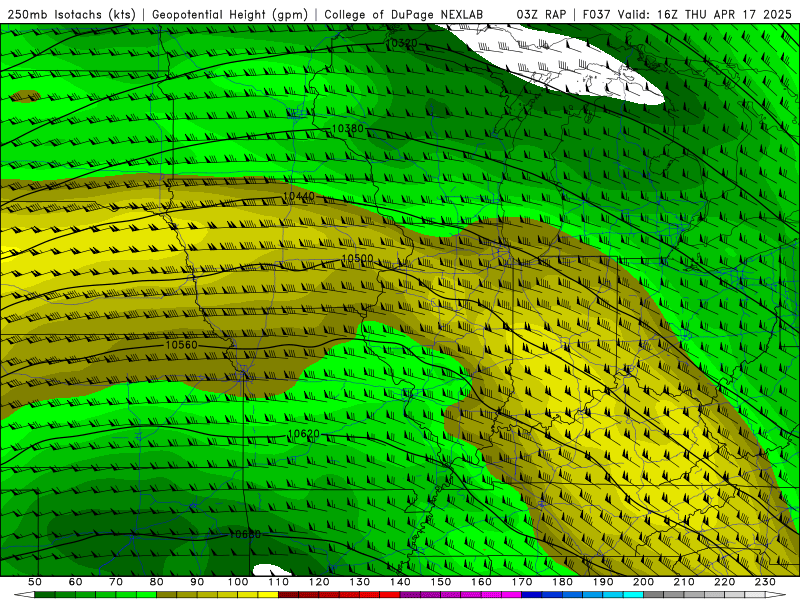Viewport: 800px width, 600px height.
Task: Click the 90 value on the color scale
Action: [197, 582]
